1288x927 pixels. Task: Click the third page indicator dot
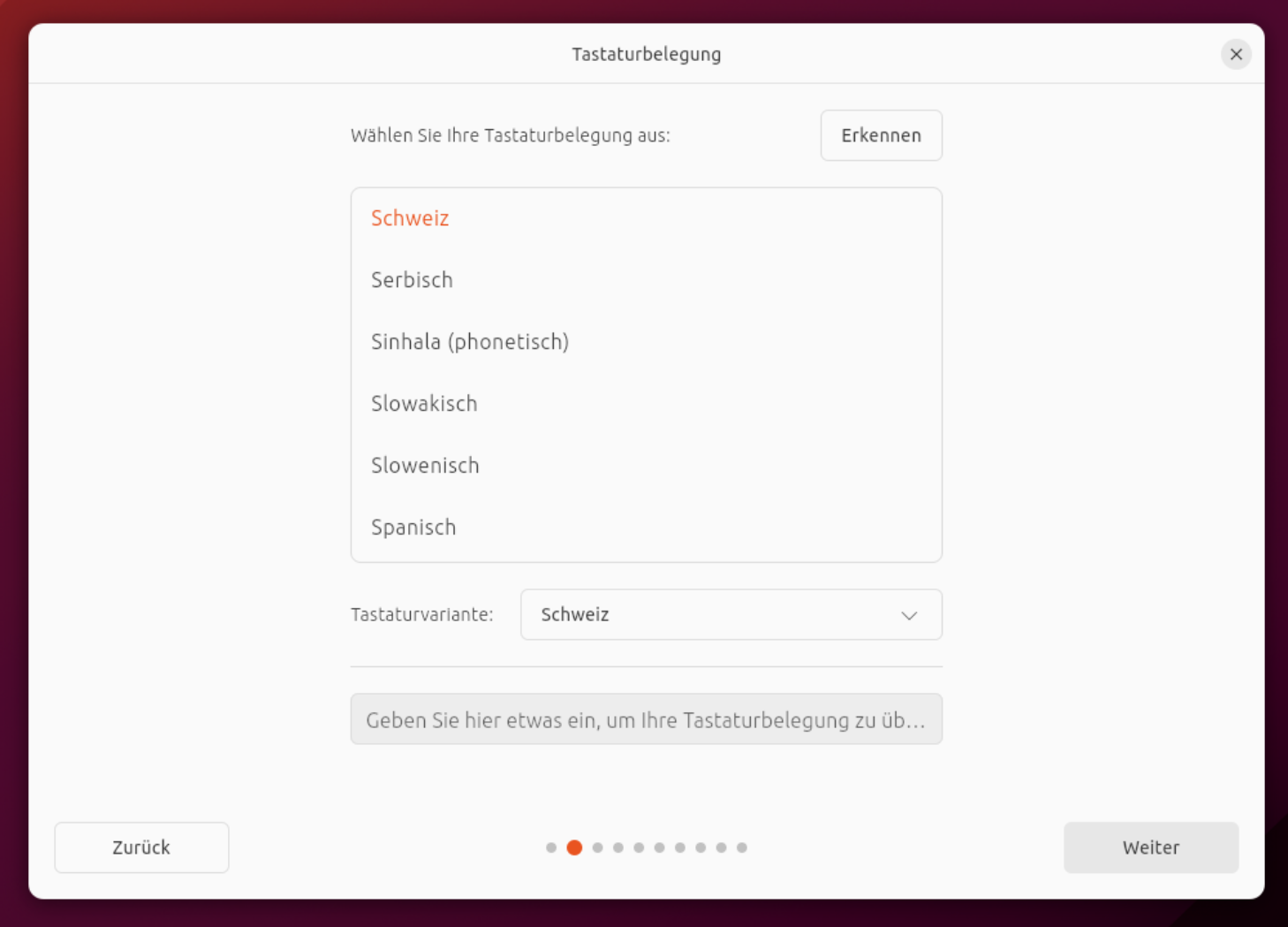(x=598, y=847)
